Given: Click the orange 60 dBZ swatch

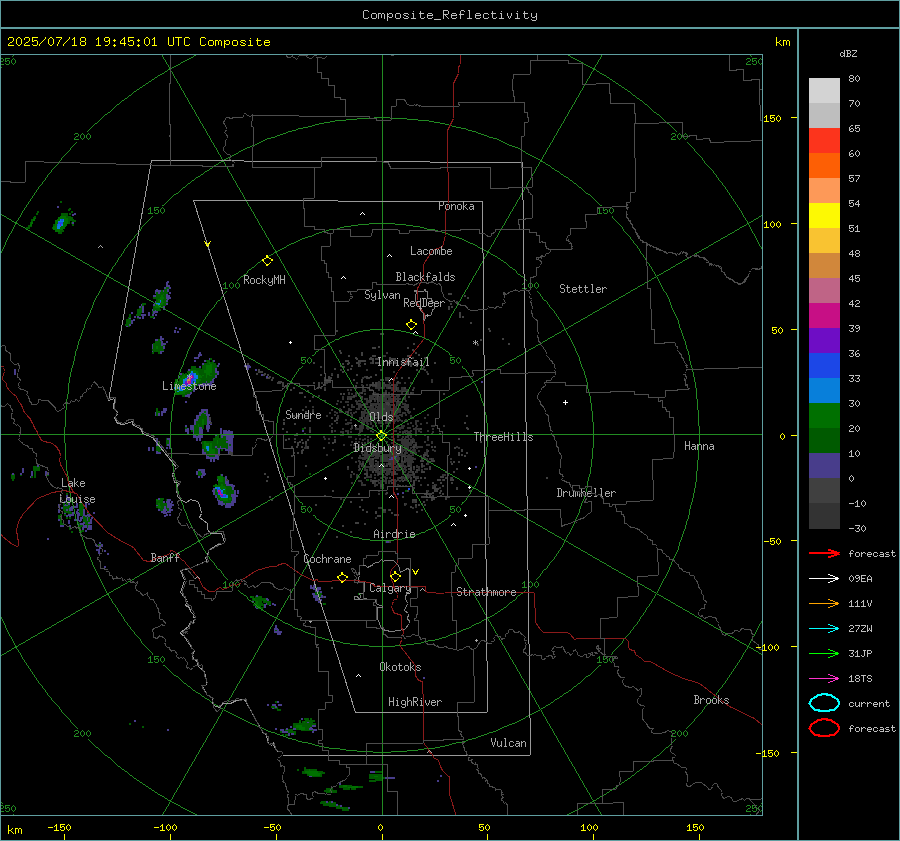Looking at the screenshot, I should [x=824, y=165].
